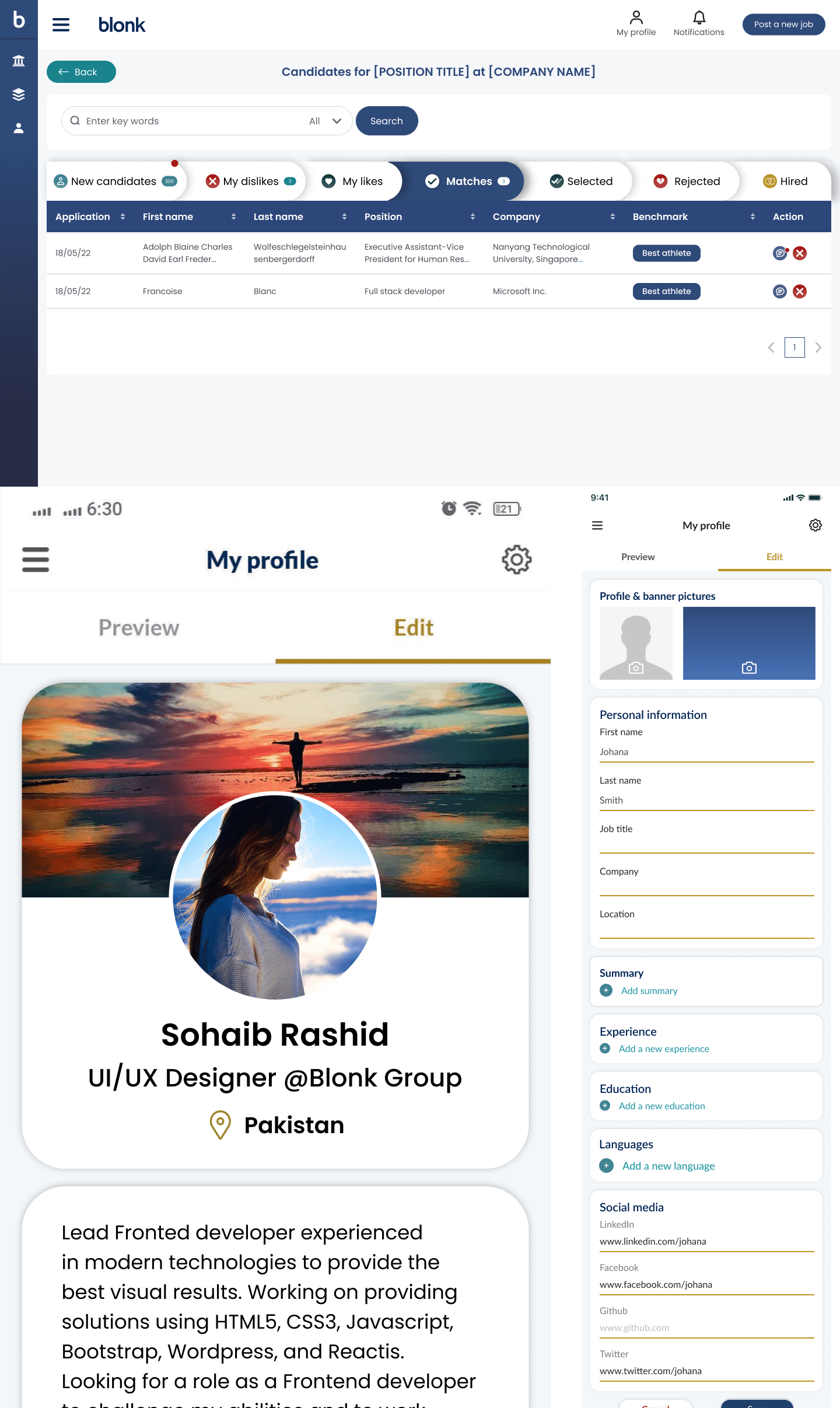Open the Notifications bell icon
840x1408 pixels.
point(699,18)
